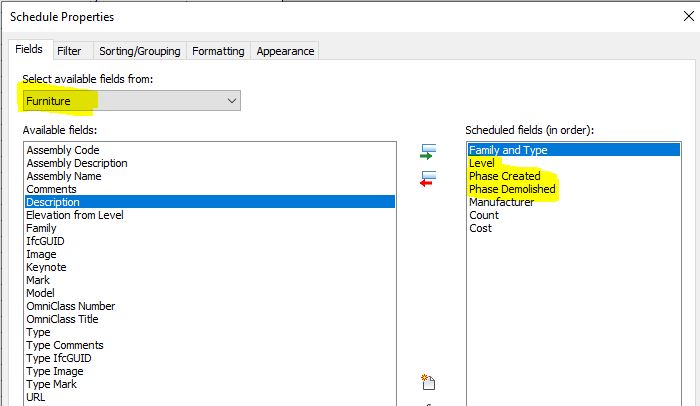Open the Formatting tab

(218, 51)
